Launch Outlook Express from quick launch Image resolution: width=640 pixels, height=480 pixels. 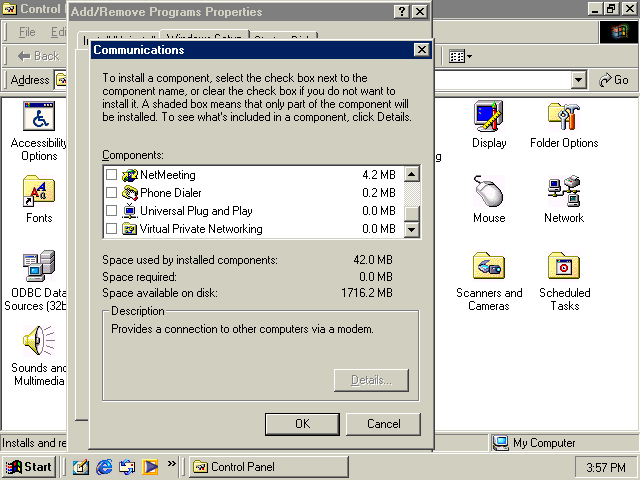[x=127, y=467]
